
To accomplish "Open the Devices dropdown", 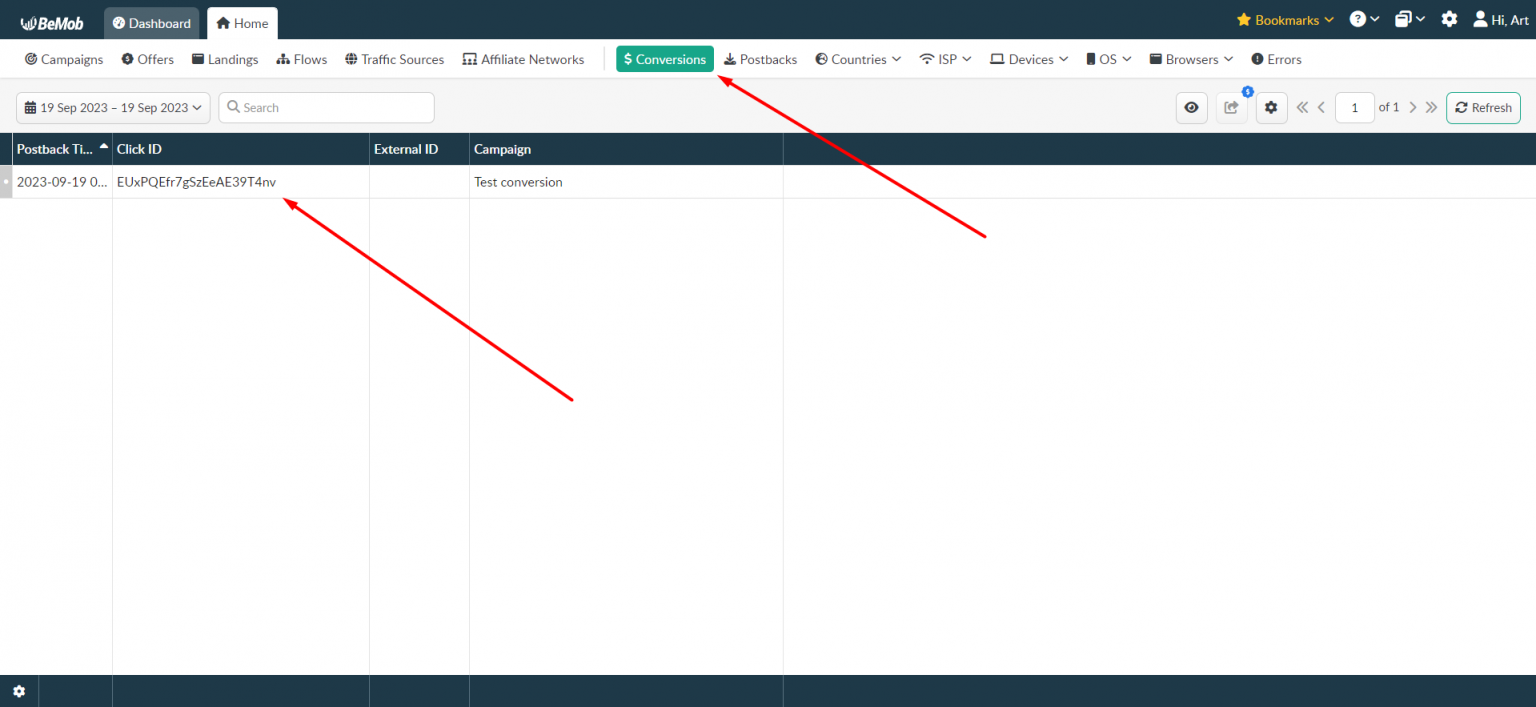I will [1028, 59].
